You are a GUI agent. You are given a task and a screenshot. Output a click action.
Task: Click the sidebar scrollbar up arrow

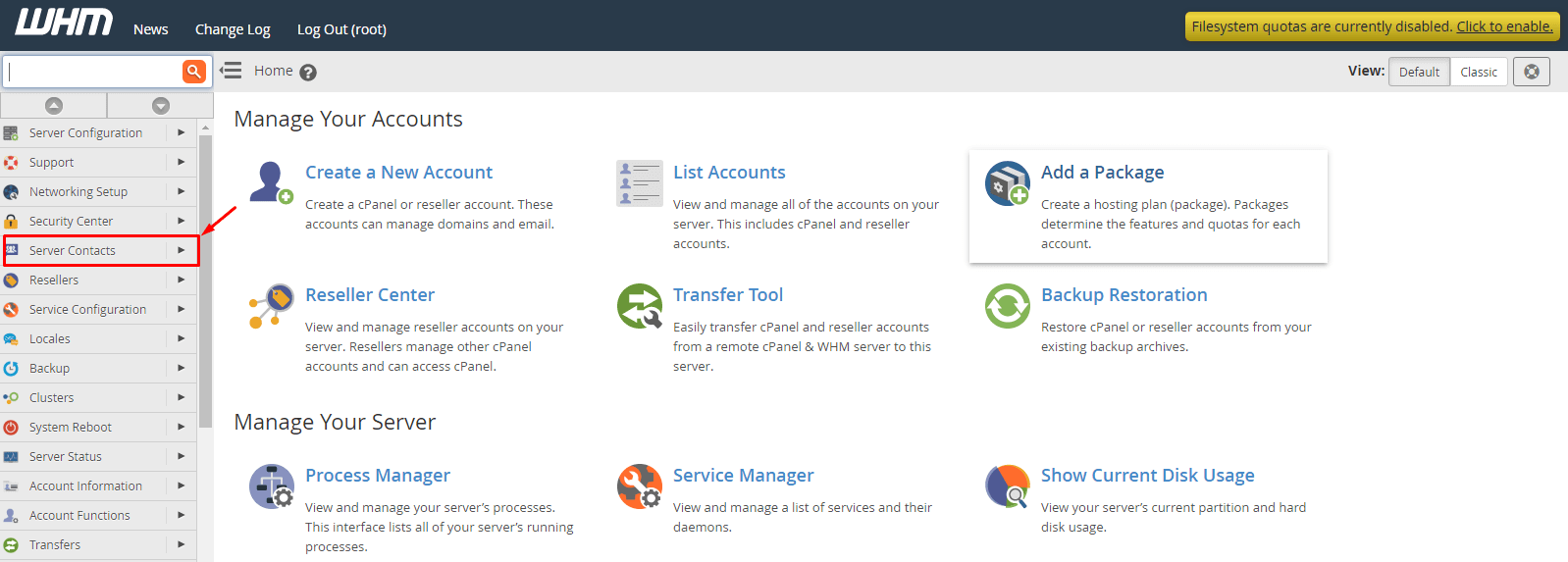click(205, 128)
